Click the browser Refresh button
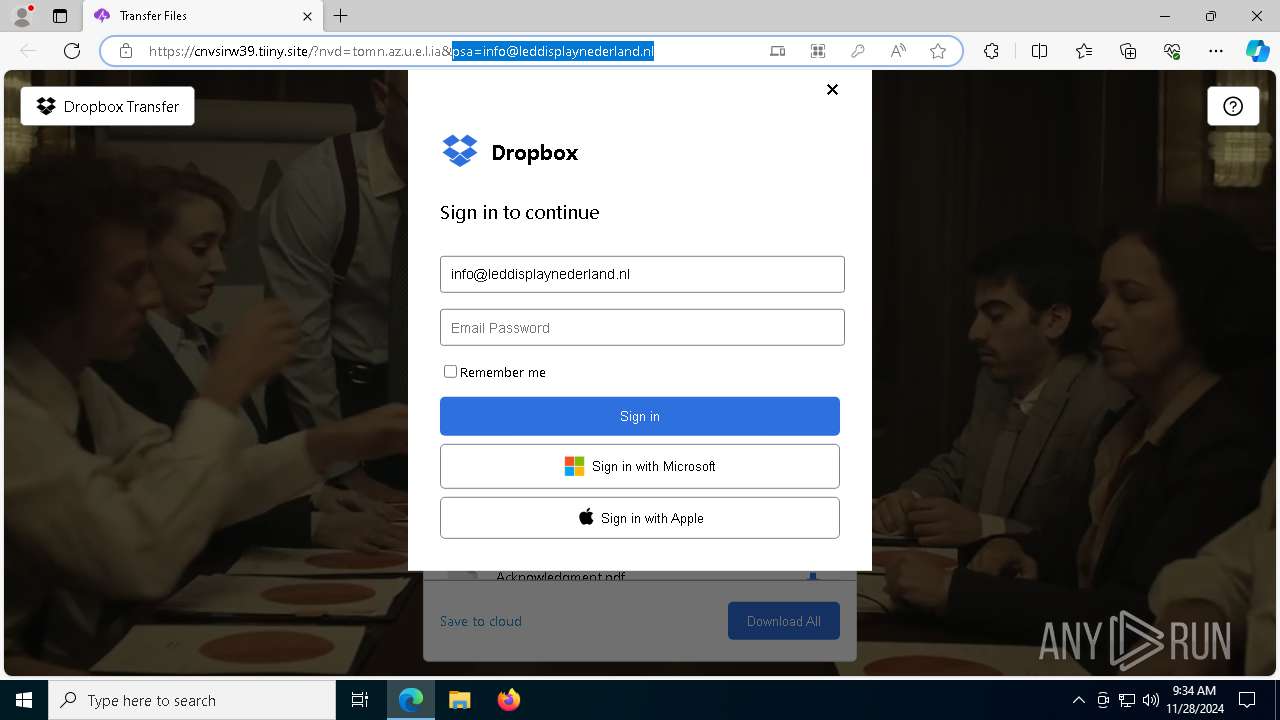 [72, 51]
